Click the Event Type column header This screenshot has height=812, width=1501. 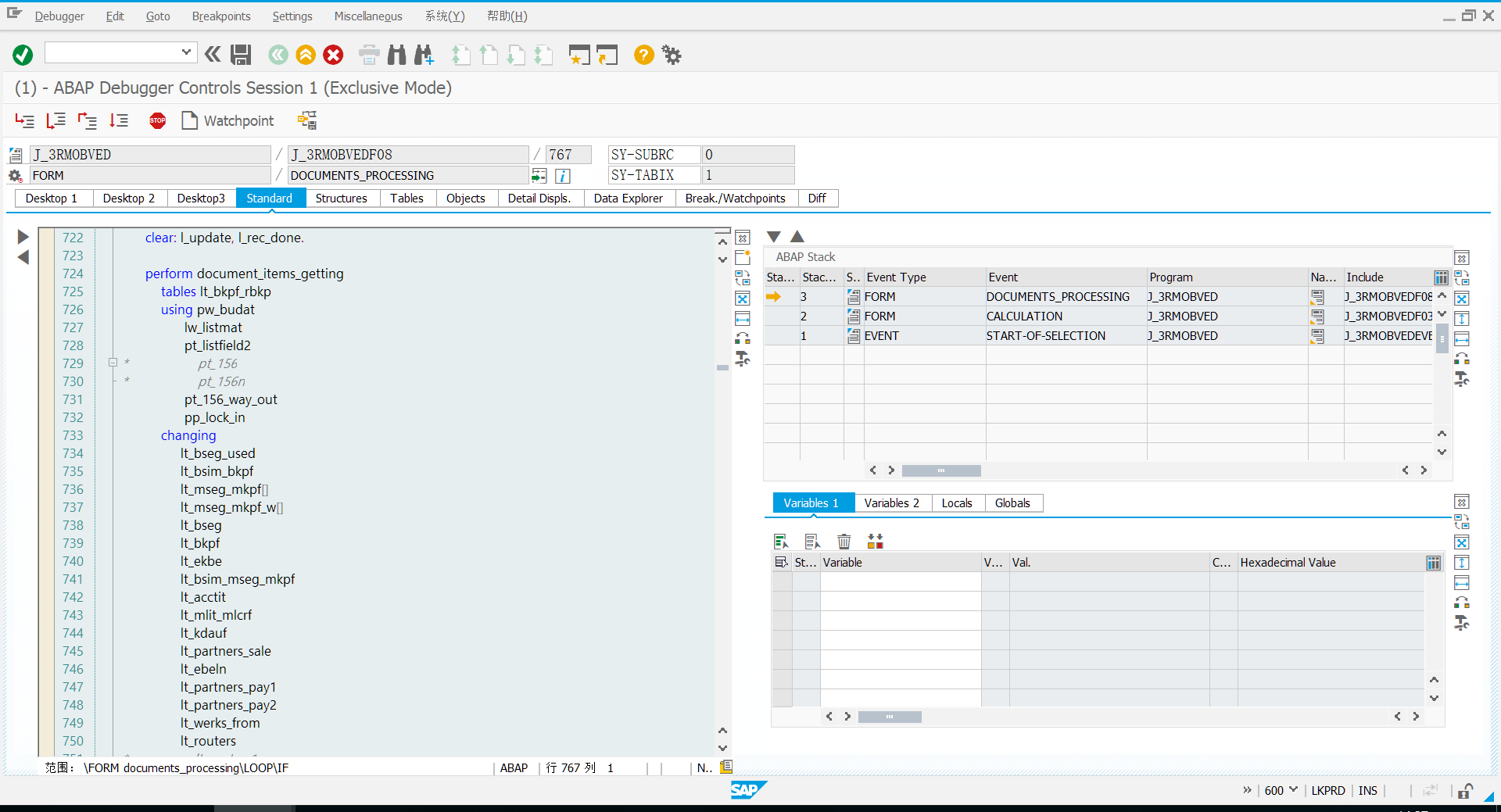coord(924,277)
